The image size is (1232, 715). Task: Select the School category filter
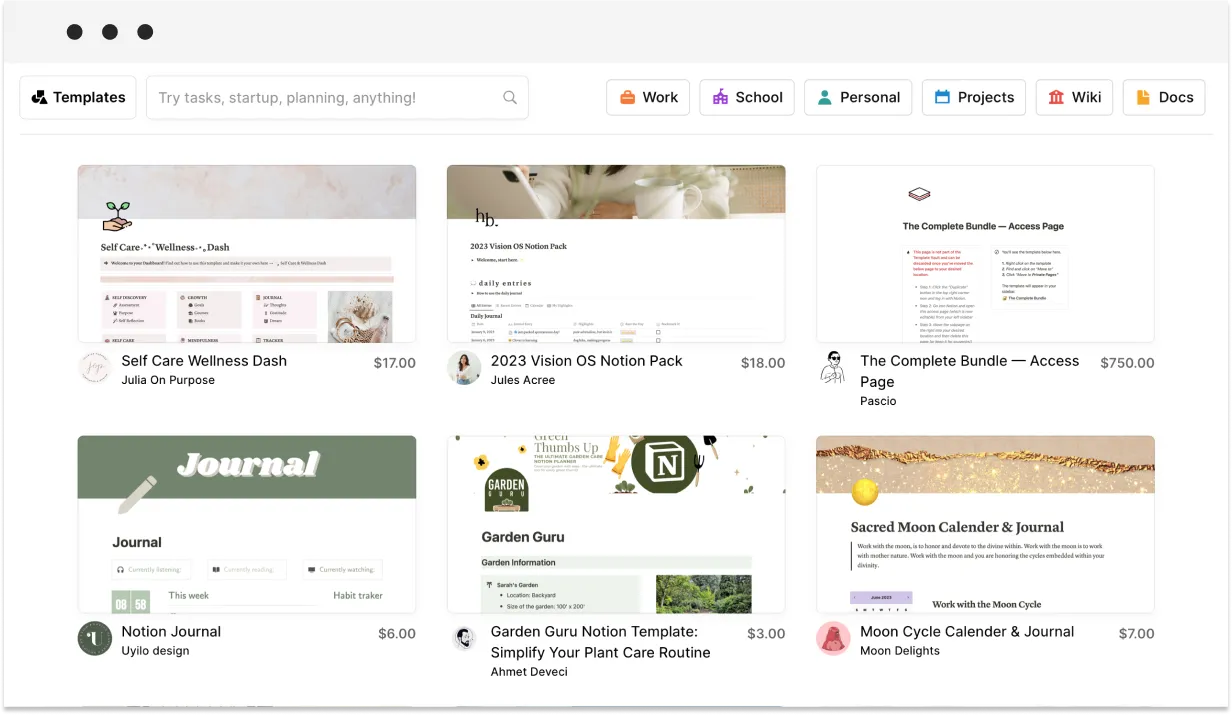747,97
